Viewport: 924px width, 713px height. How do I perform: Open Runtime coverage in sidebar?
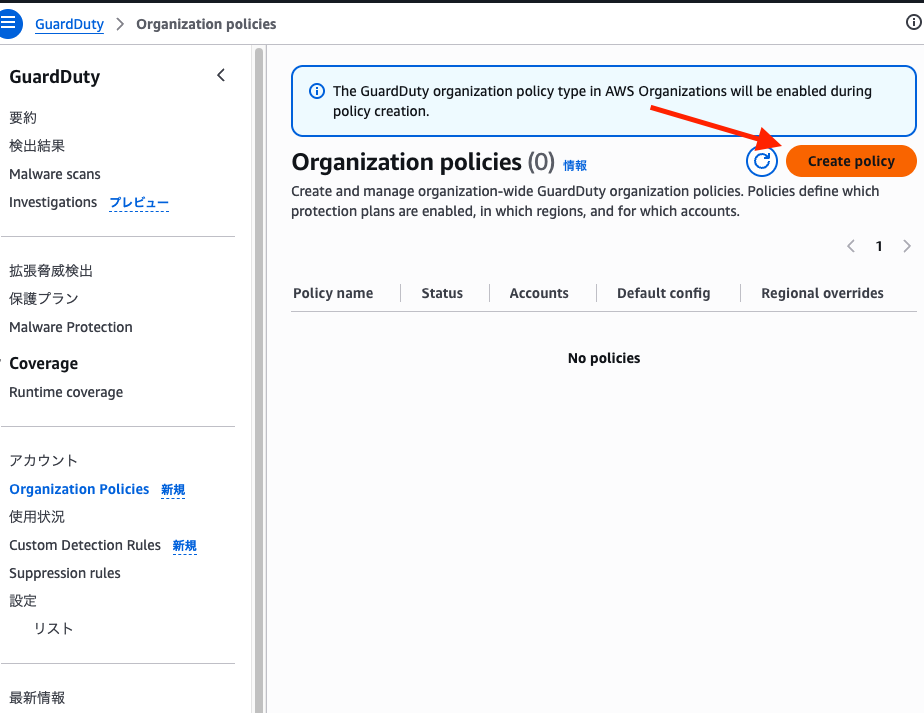(x=66, y=392)
